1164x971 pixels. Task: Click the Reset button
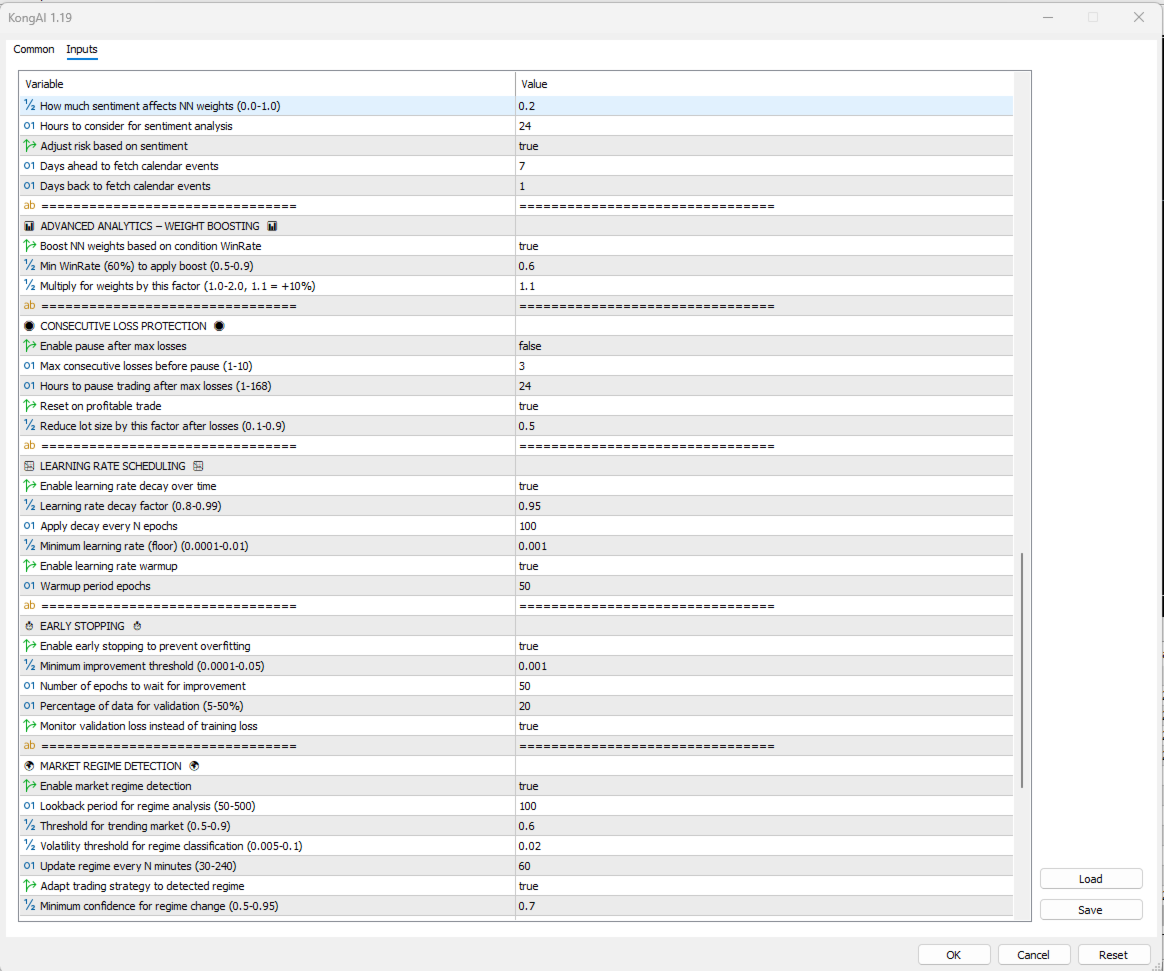1113,955
